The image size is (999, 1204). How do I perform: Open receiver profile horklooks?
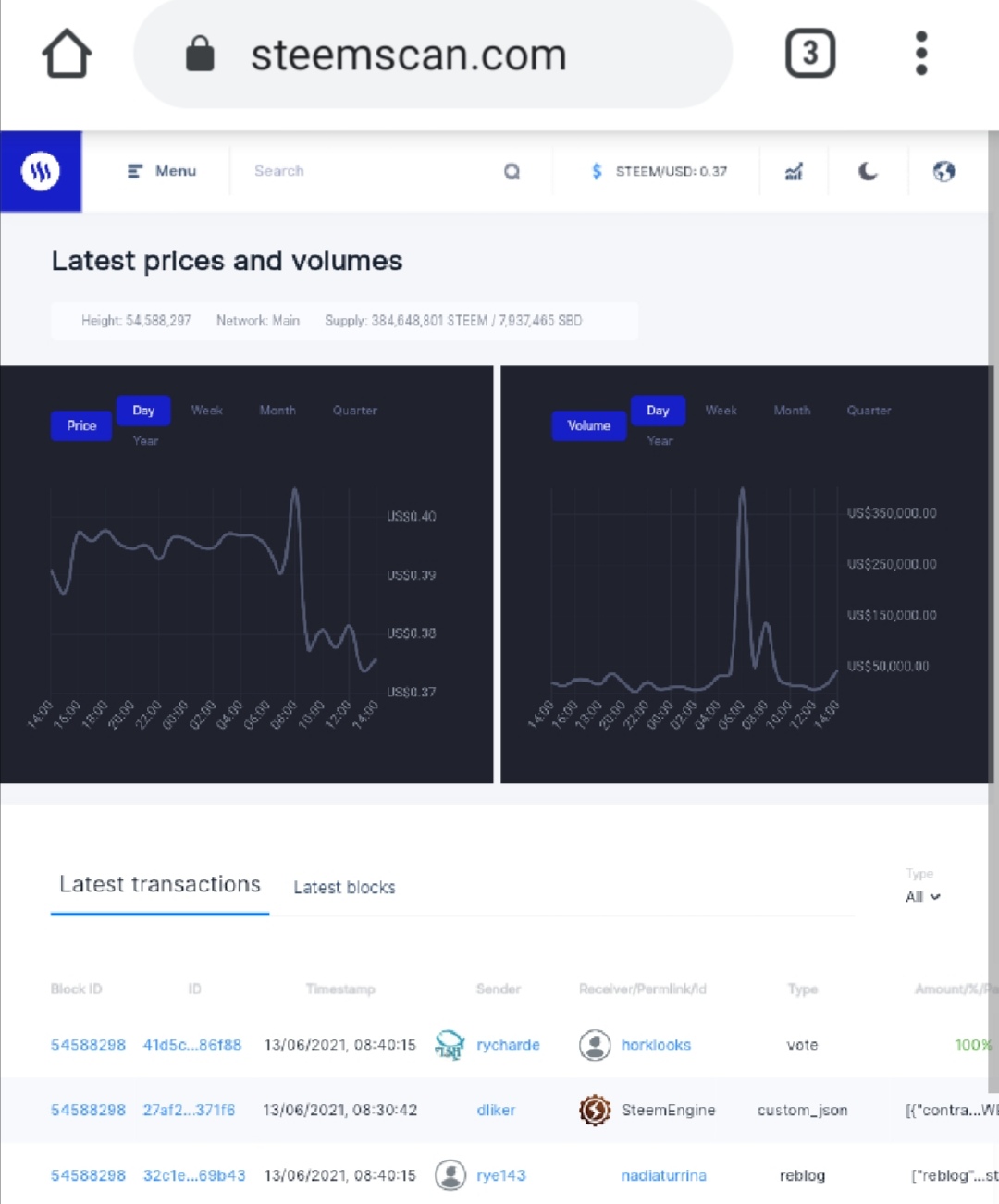click(x=656, y=1046)
